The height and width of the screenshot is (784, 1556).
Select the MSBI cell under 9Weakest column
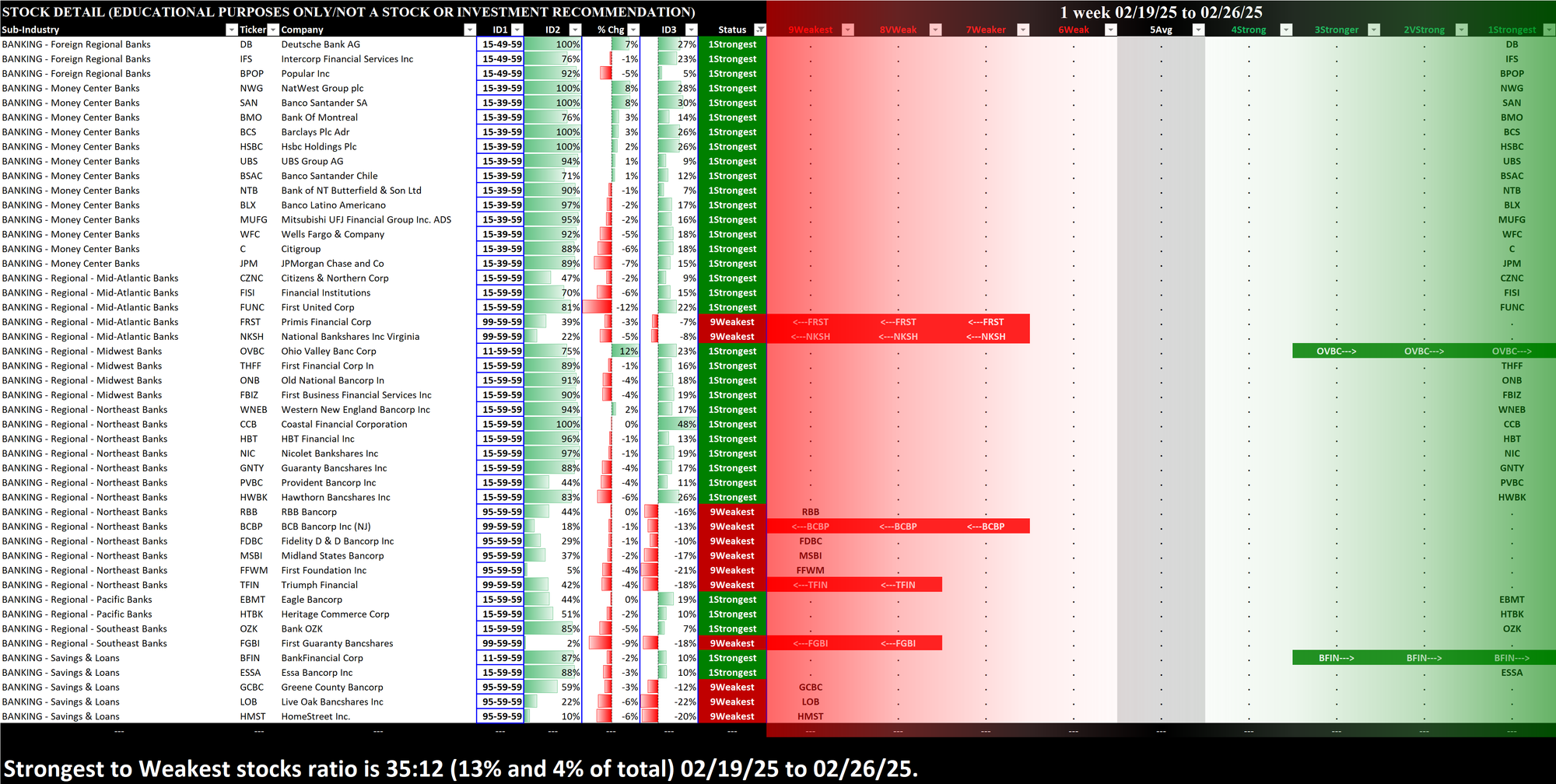[x=811, y=556]
